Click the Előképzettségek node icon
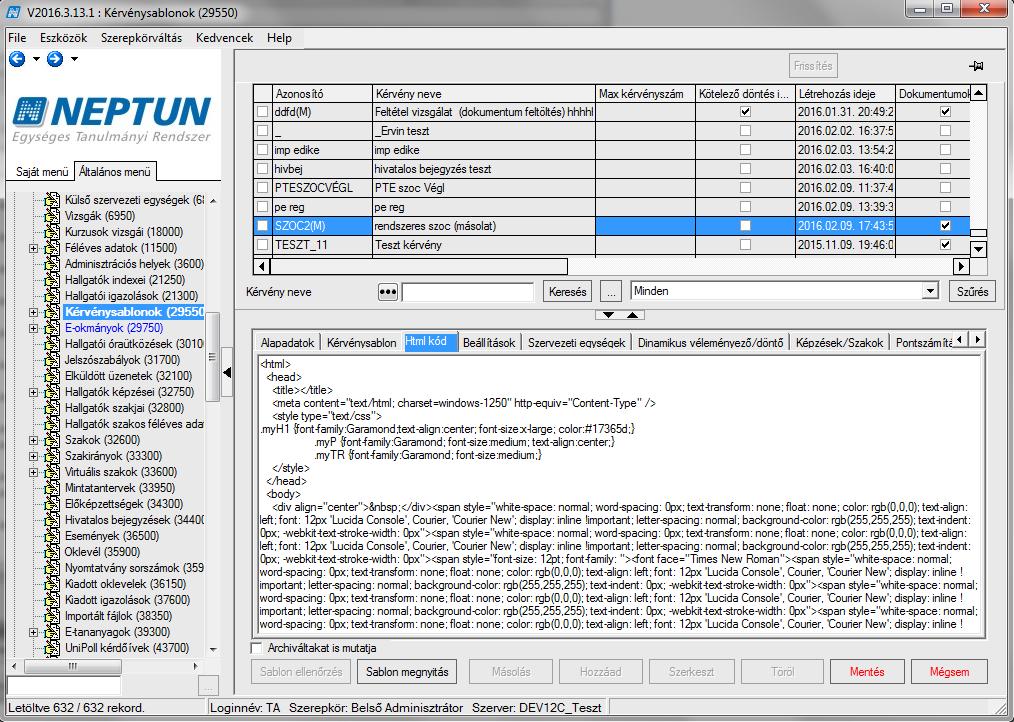 click(52, 504)
